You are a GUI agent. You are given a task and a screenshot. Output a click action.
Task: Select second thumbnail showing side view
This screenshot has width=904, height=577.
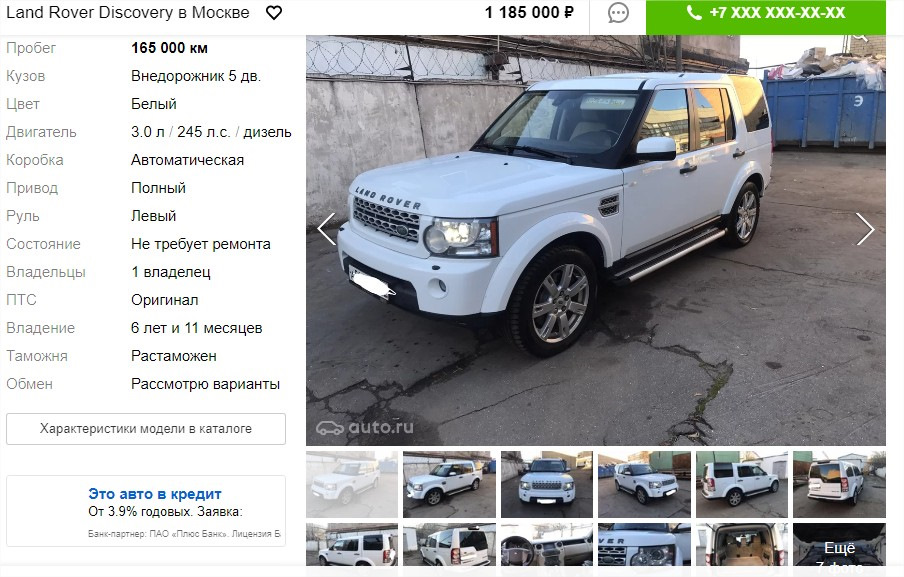point(449,484)
